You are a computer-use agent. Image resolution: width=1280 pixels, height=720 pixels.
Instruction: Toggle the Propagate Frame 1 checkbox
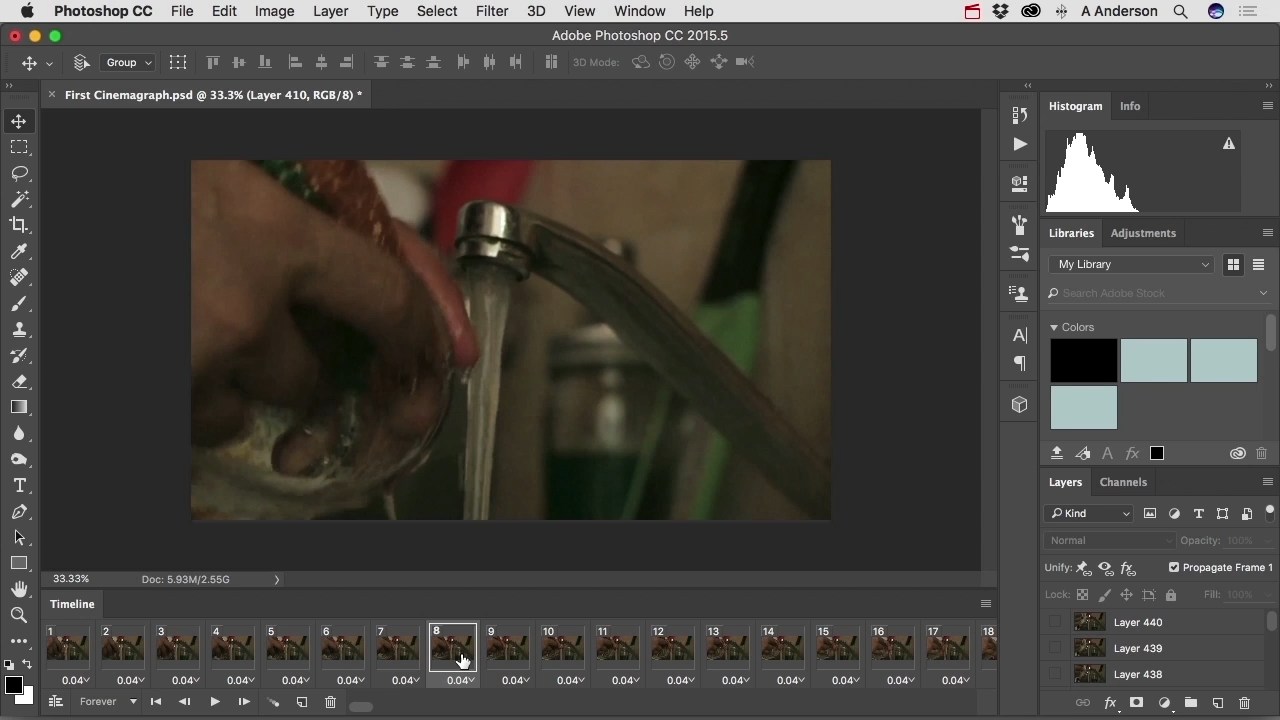coord(1174,567)
